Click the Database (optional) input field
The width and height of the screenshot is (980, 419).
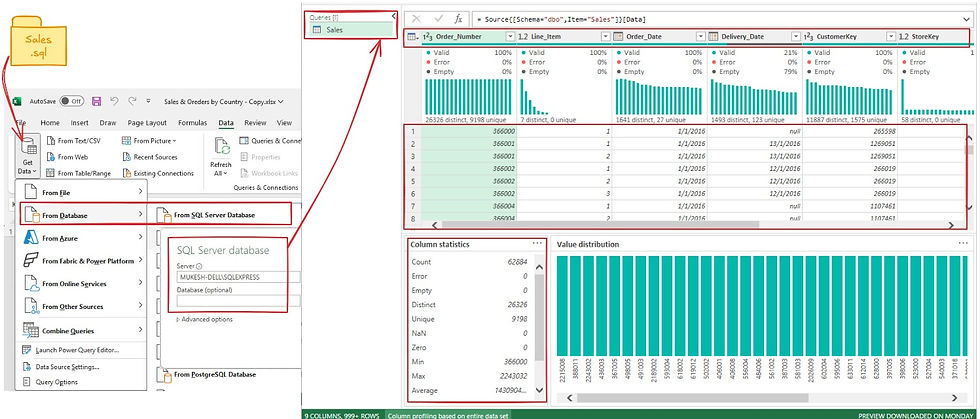click(x=239, y=300)
